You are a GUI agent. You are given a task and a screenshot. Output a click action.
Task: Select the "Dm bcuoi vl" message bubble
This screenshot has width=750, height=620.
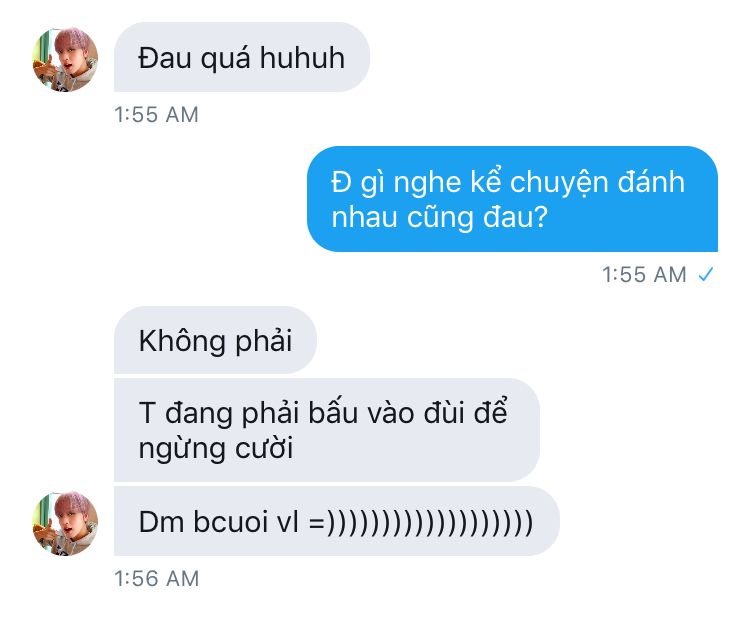click(337, 521)
